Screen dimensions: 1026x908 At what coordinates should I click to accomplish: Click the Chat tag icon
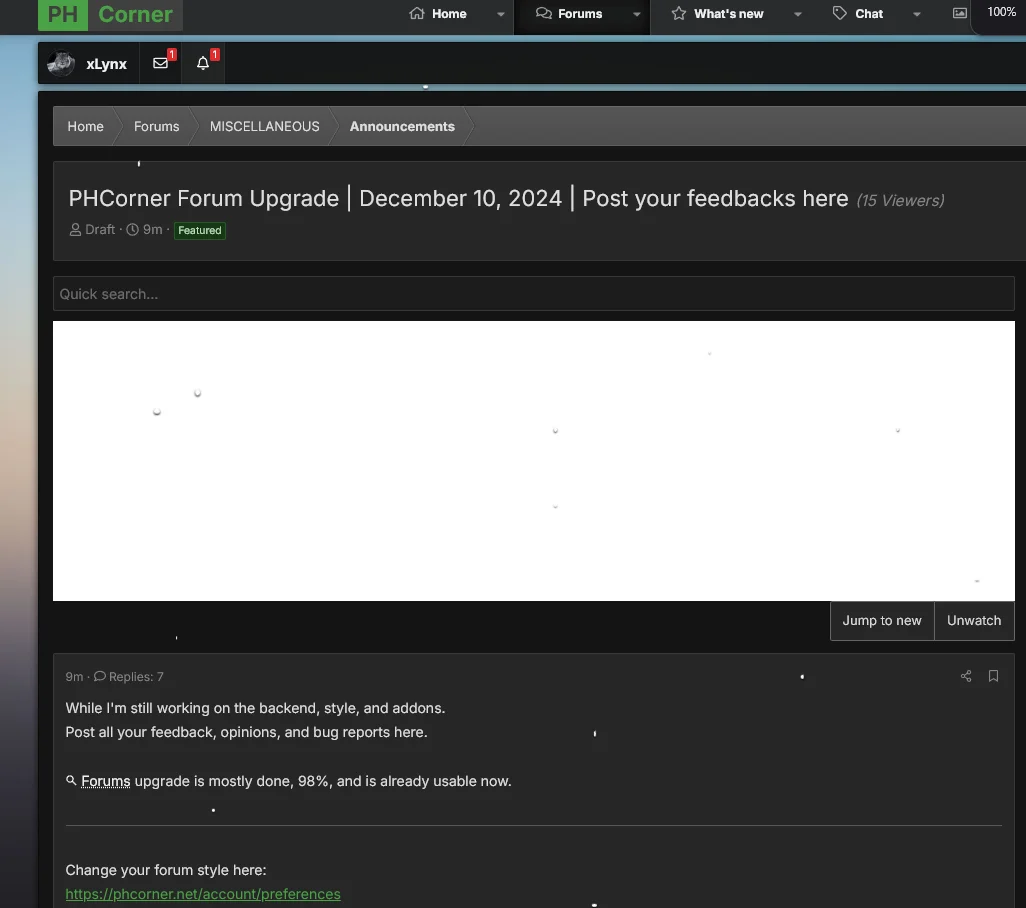pos(840,13)
